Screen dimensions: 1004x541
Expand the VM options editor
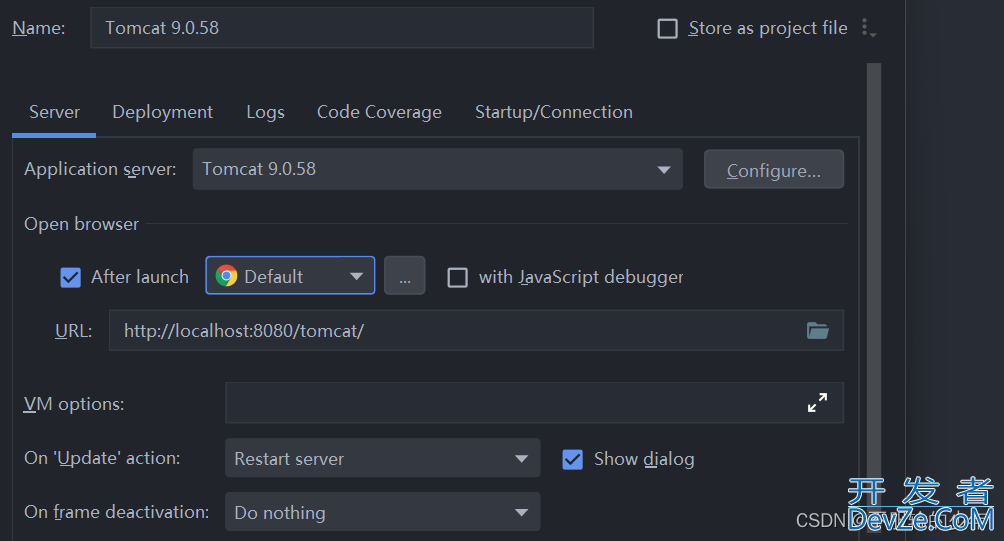click(x=817, y=403)
